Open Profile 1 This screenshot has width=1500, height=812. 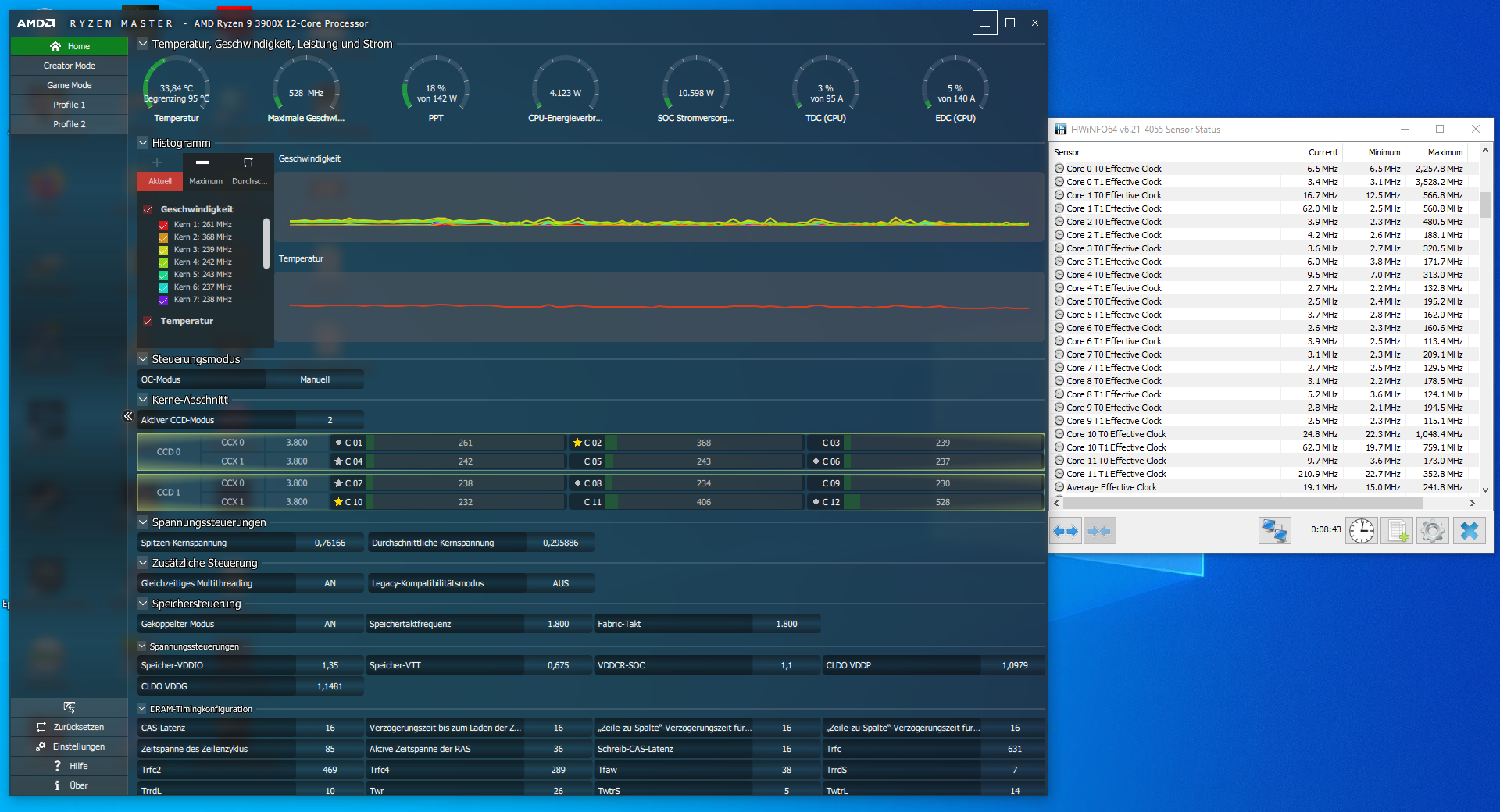(70, 105)
